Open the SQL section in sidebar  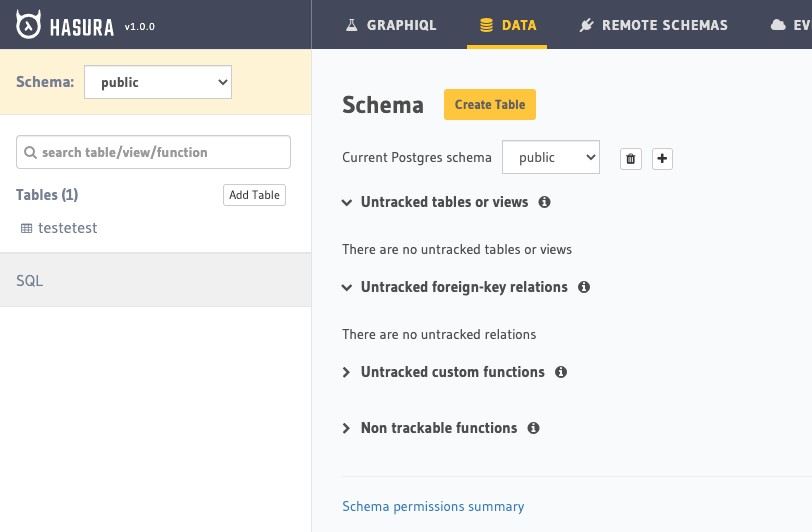[155, 280]
